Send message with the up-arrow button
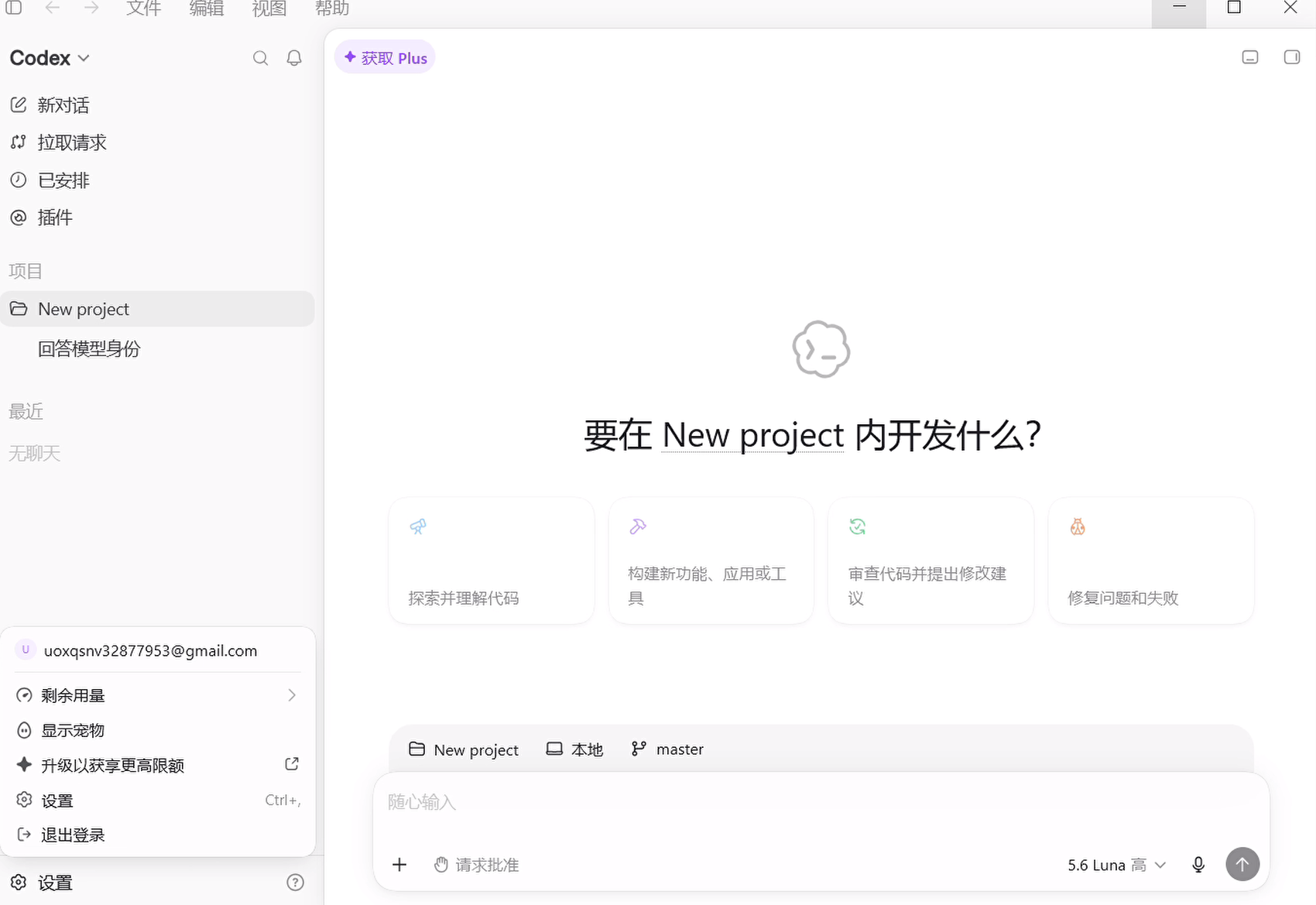1316x905 pixels. pyautogui.click(x=1242, y=864)
